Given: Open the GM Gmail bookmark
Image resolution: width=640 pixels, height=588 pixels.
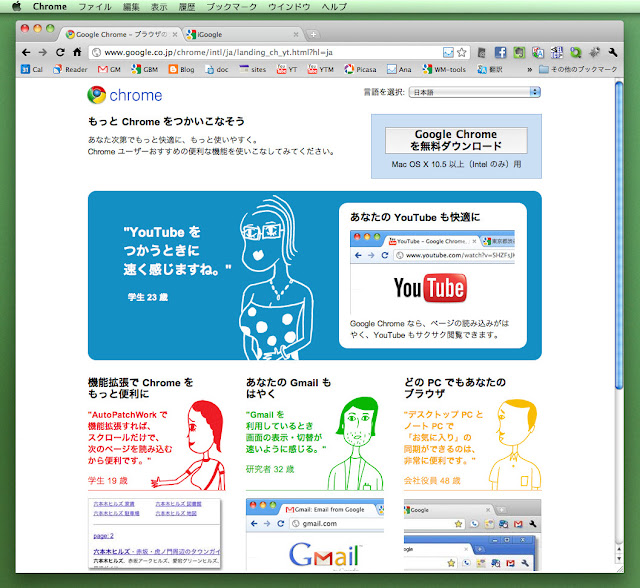Looking at the screenshot, I should pyautogui.click(x=109, y=69).
